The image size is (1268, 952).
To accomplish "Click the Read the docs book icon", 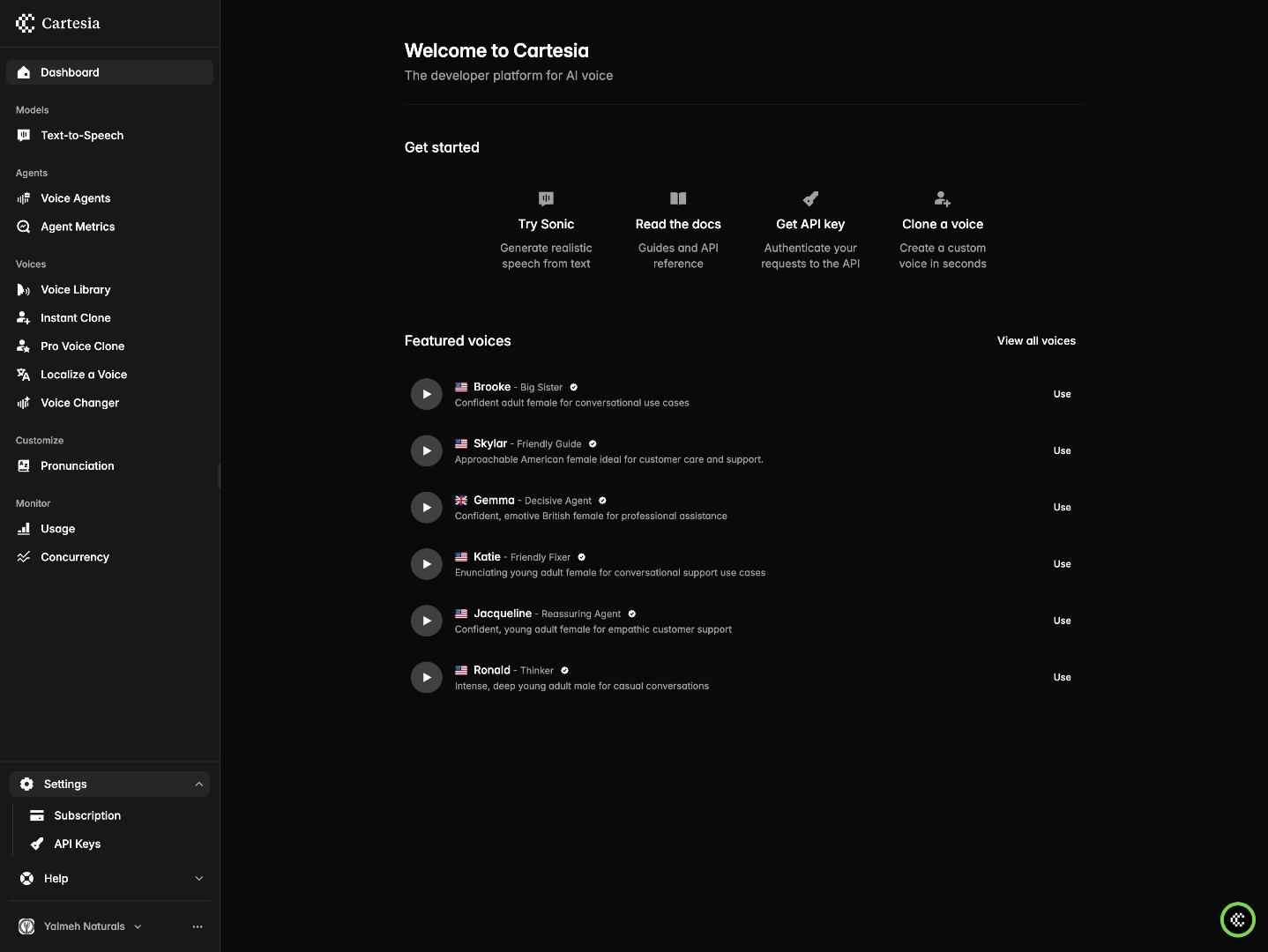I will click(678, 198).
